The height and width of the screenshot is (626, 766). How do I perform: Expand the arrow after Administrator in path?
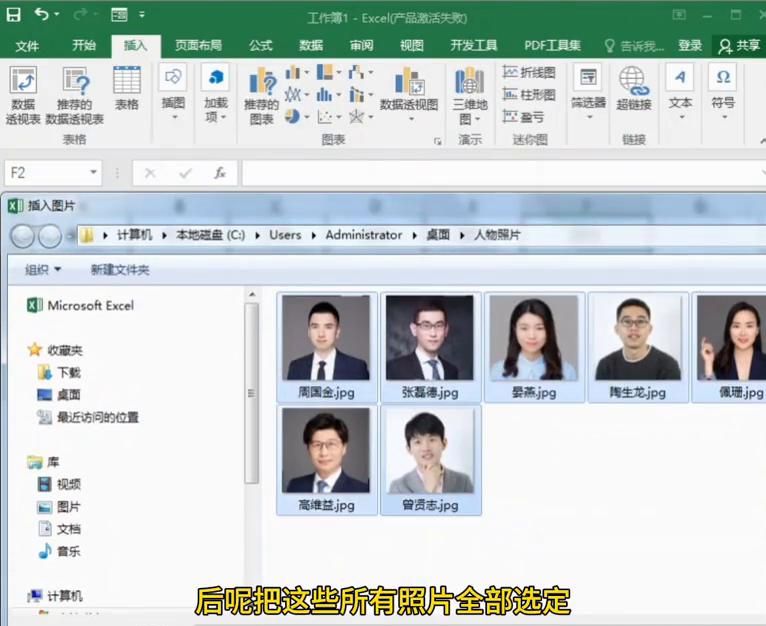(414, 236)
